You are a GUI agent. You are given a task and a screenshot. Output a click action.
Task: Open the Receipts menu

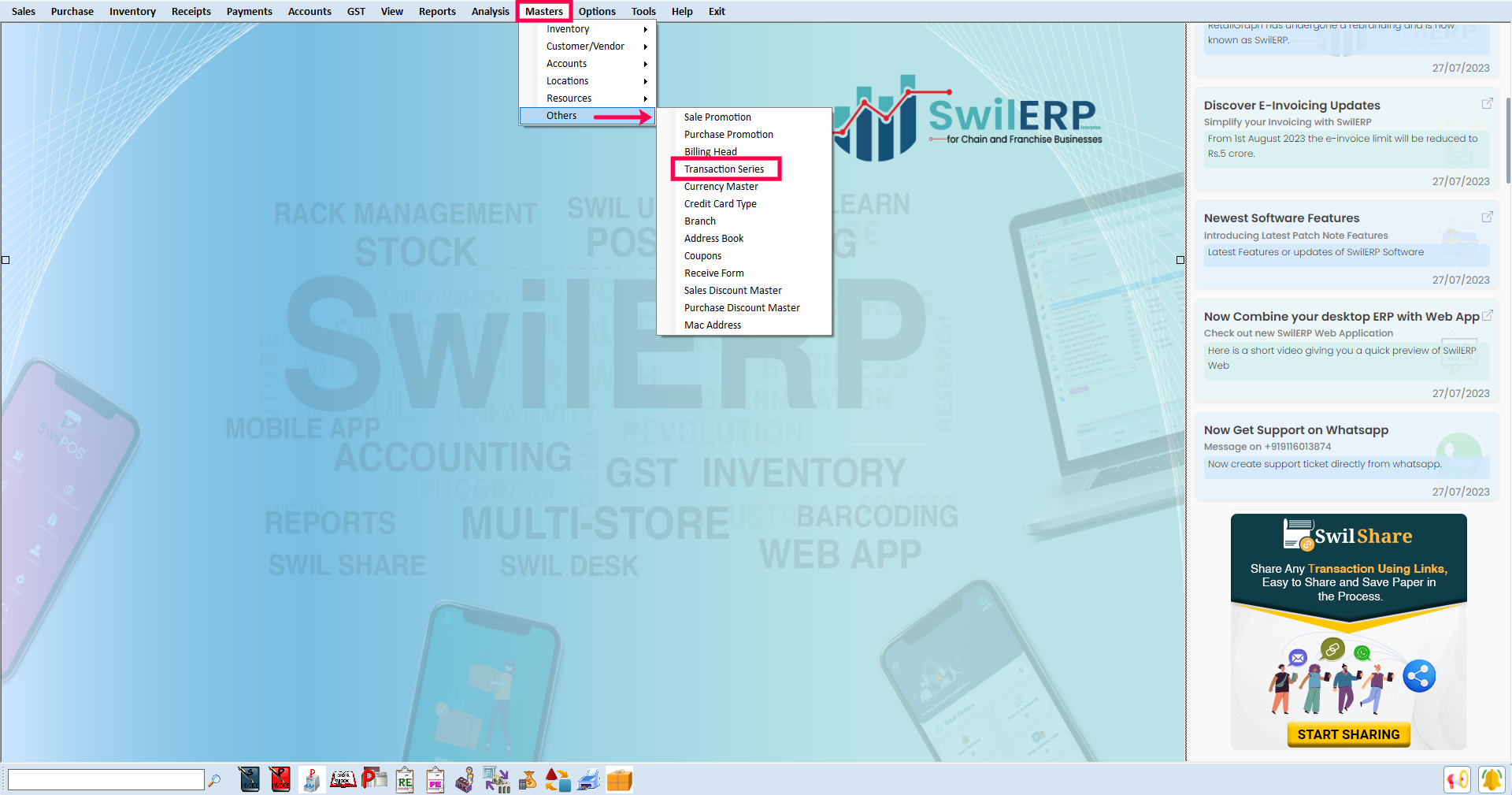click(191, 11)
